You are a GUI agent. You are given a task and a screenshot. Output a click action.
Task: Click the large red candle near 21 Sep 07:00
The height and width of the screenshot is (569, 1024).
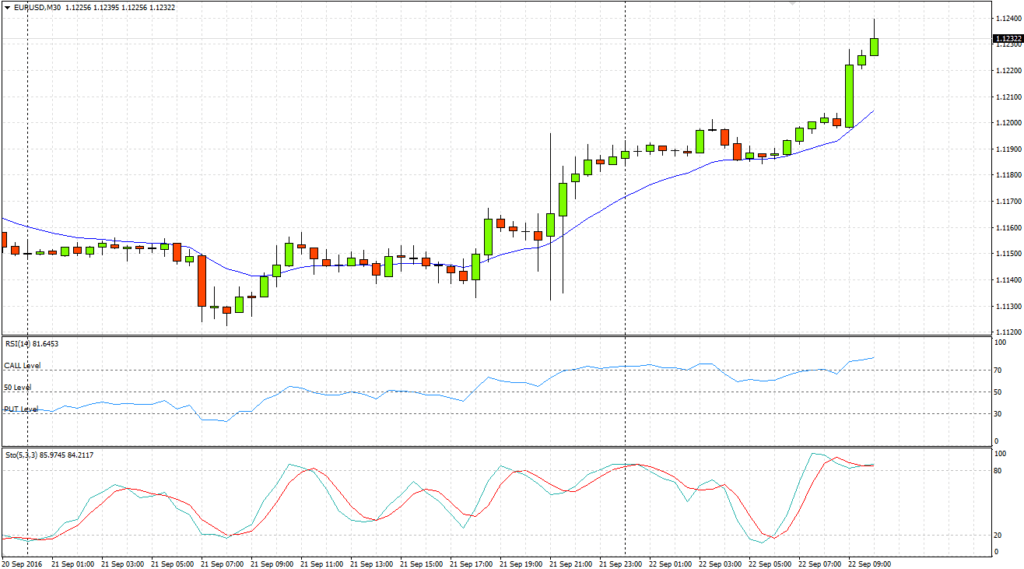pos(201,280)
